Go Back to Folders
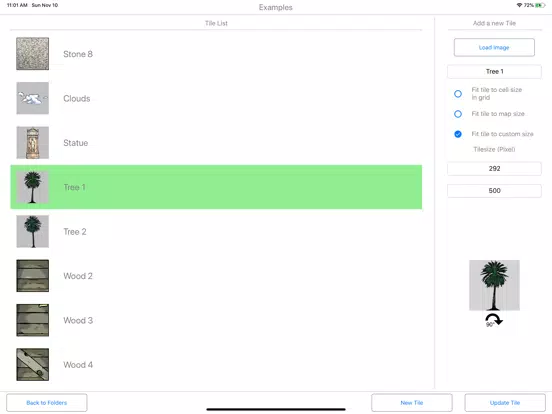Screen dimensions: 552x414 pos(46,402)
